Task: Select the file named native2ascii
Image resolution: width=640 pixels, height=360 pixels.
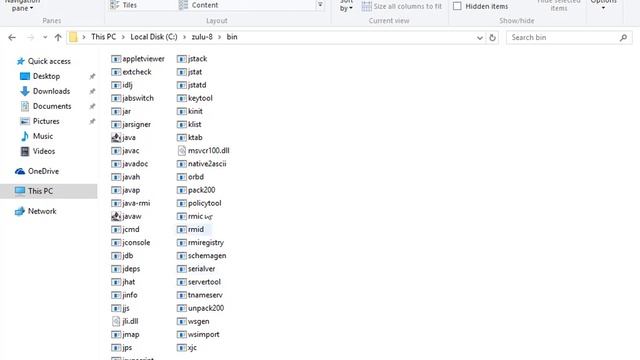Action: click(x=202, y=164)
